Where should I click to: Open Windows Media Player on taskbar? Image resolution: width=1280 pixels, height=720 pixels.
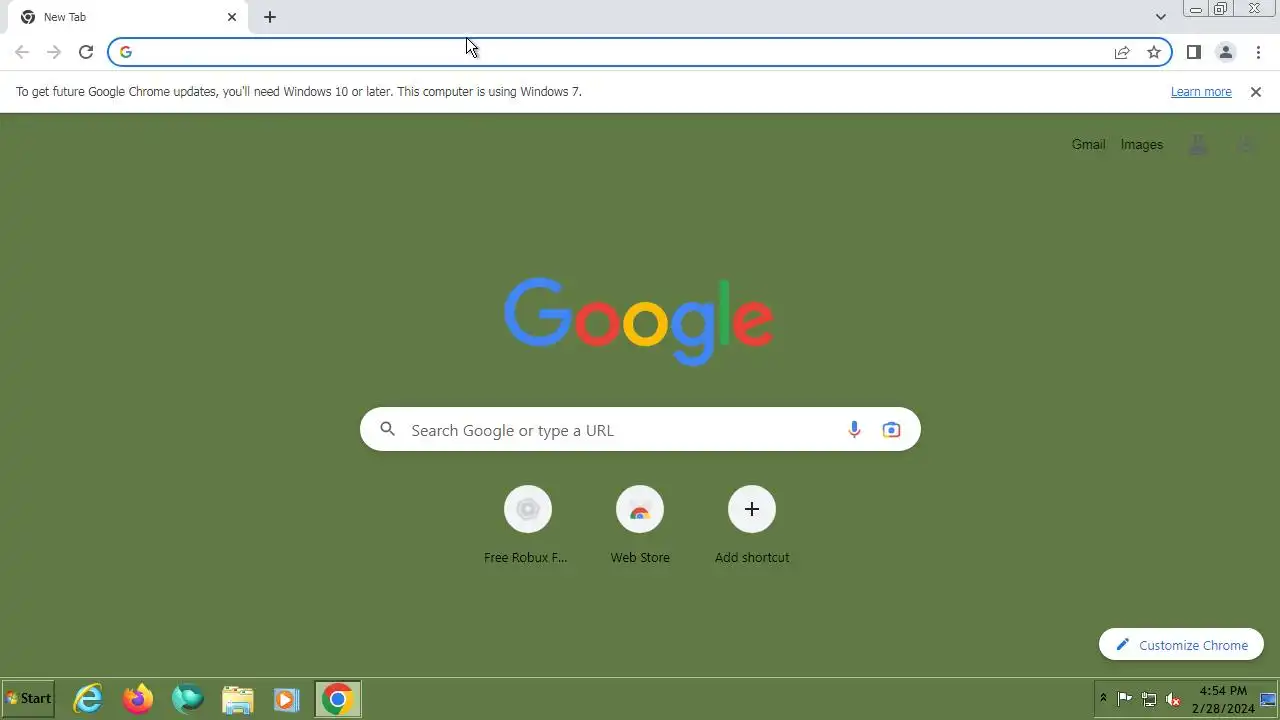coord(286,699)
